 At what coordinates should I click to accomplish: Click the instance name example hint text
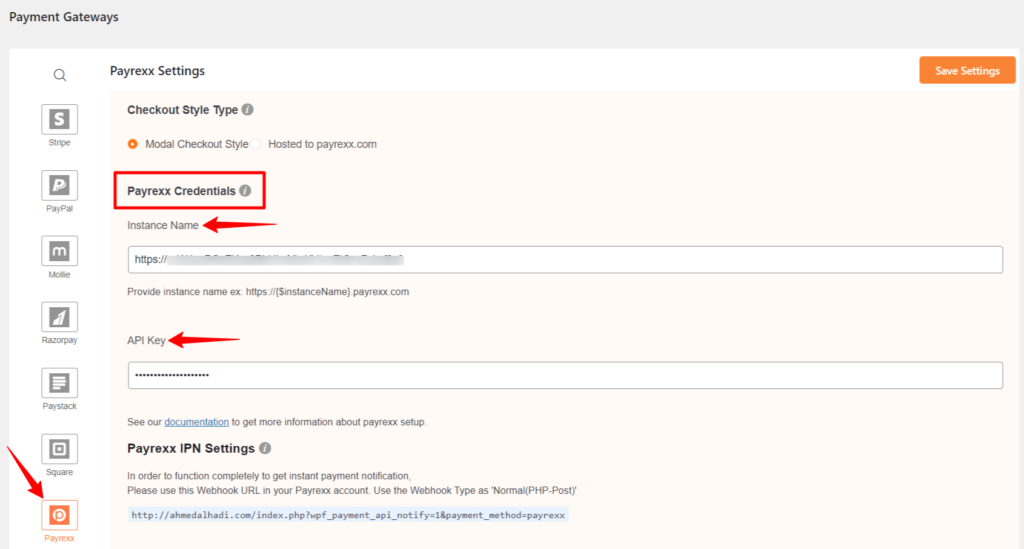[268, 292]
